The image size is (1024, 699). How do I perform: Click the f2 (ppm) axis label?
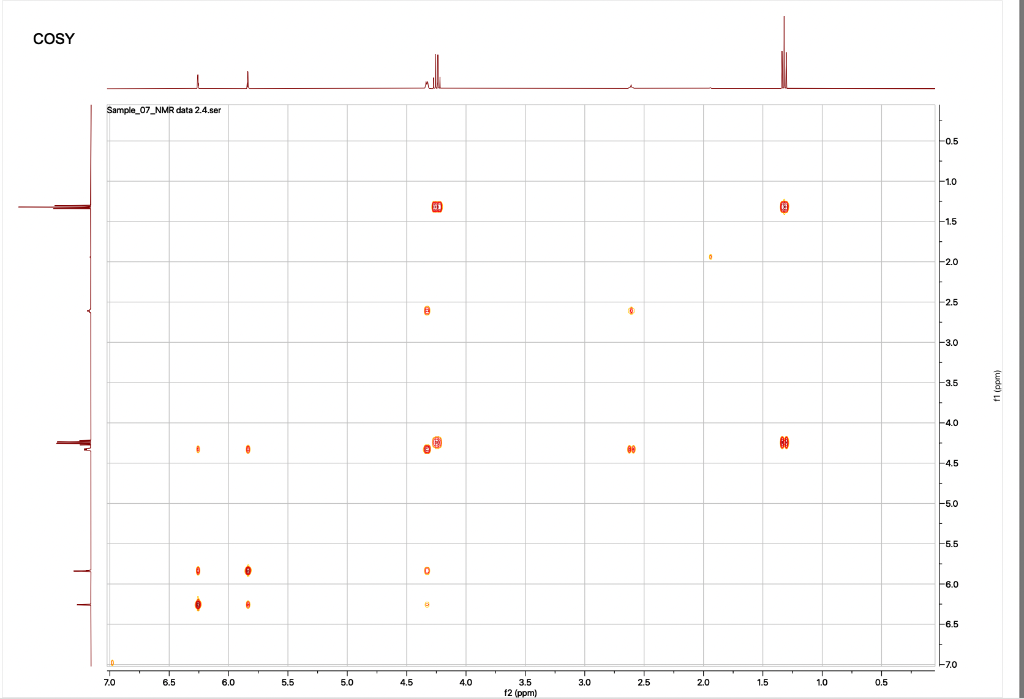click(520, 690)
